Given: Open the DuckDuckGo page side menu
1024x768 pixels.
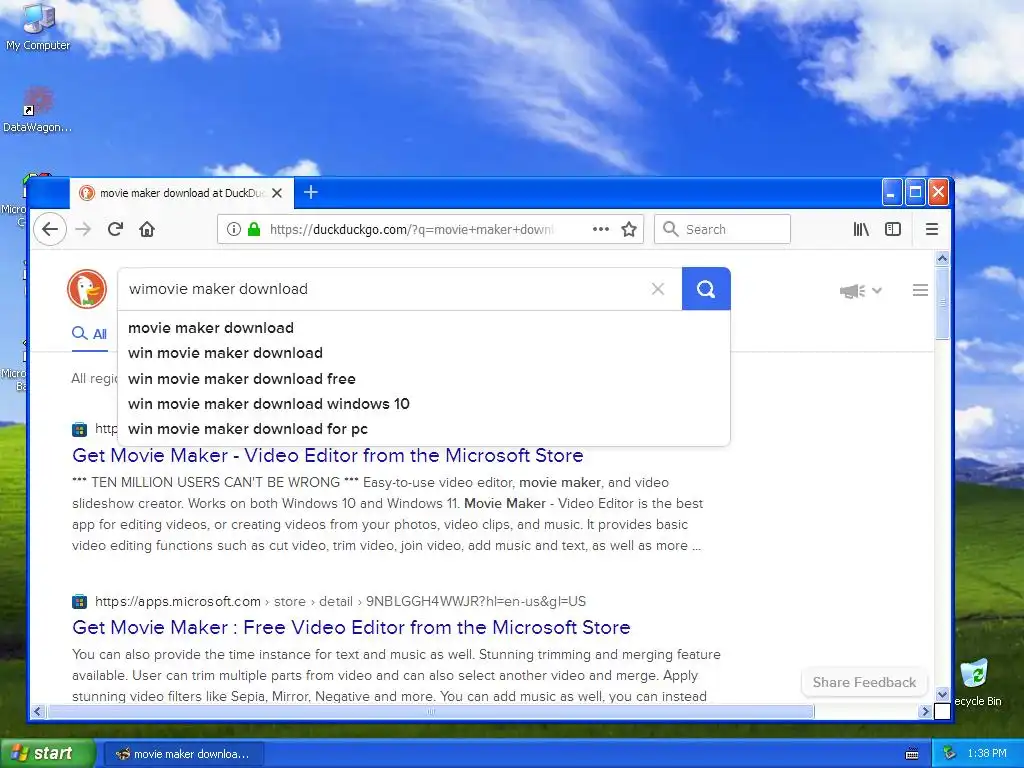Looking at the screenshot, I should 920,291.
